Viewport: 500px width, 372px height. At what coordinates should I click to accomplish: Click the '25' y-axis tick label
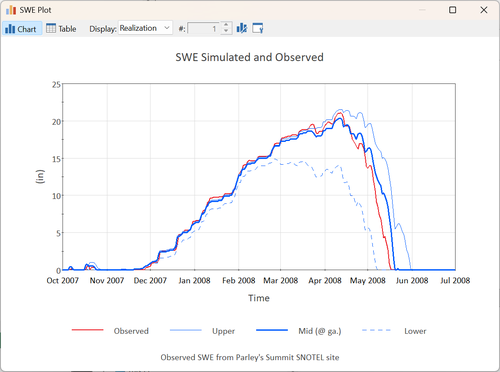point(56,85)
